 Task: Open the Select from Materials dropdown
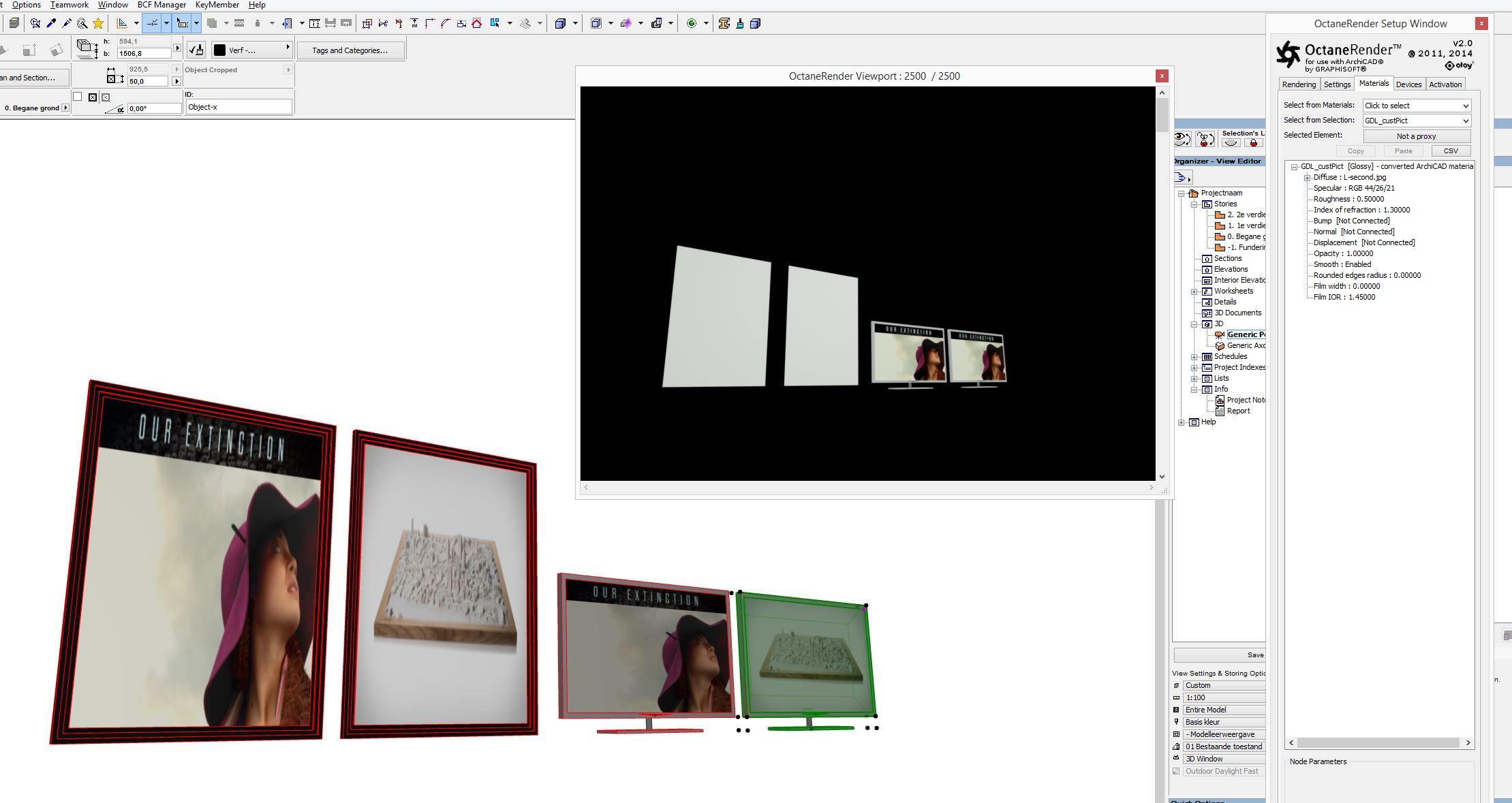tap(1417, 106)
